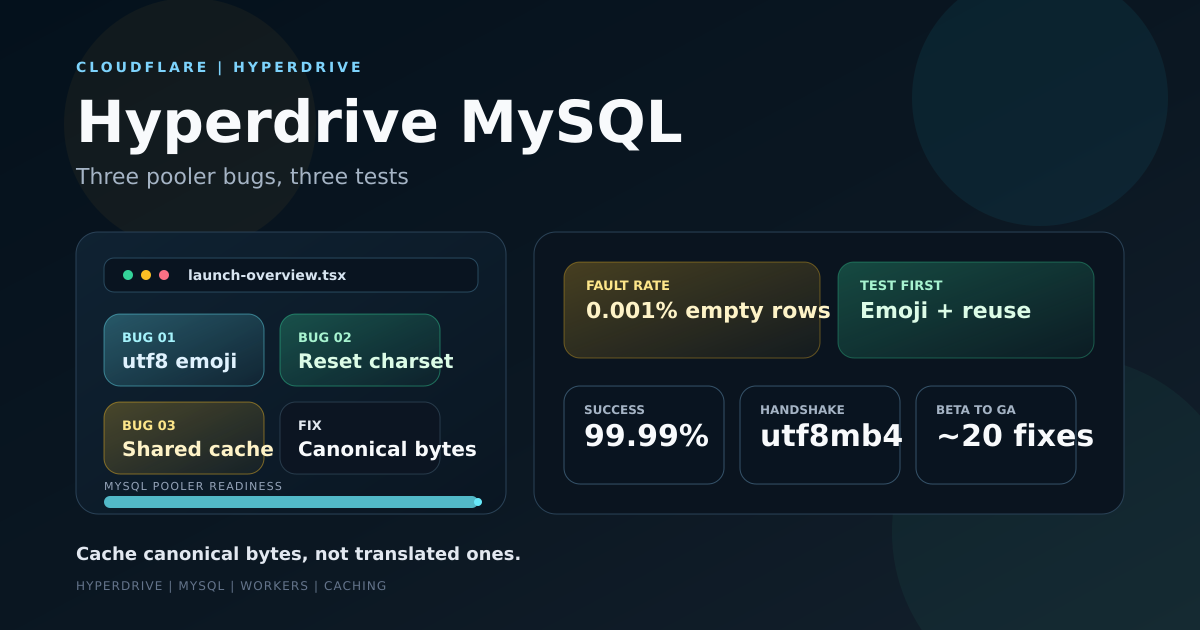Select the launch-overview.tsx file title
Image resolution: width=1200 pixels, height=630 pixels.
(x=267, y=275)
